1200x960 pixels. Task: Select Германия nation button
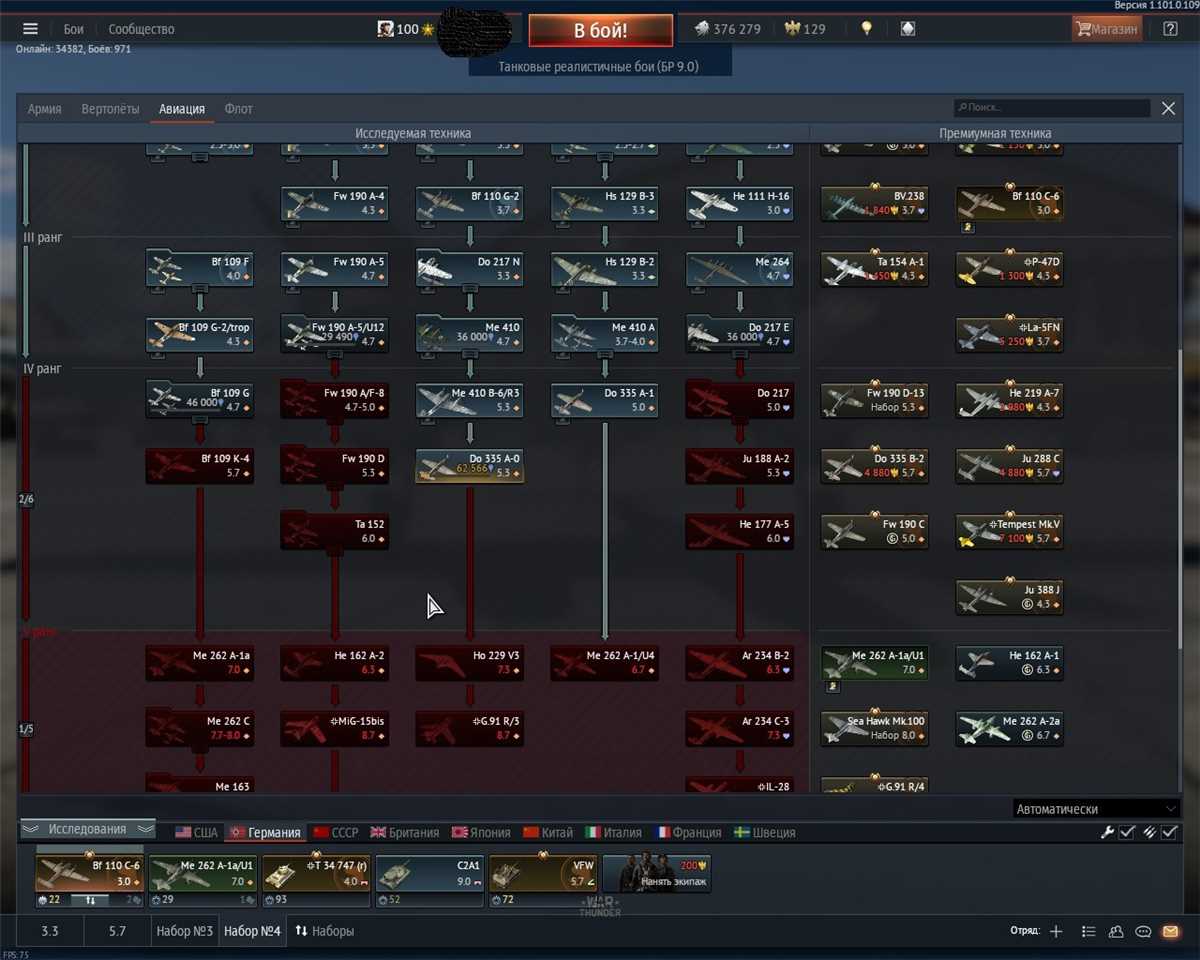pos(265,832)
